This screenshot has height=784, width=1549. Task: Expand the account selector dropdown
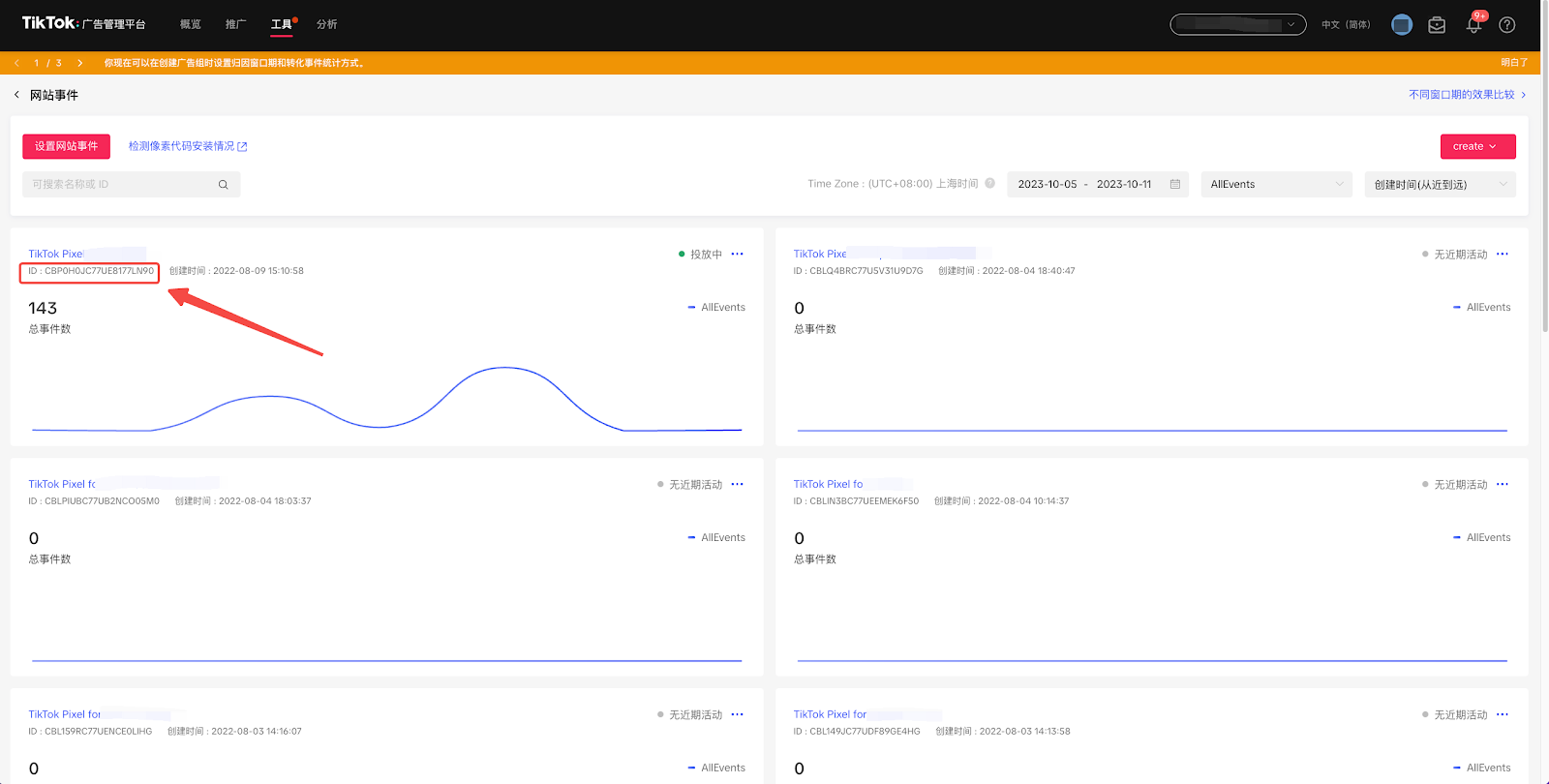pos(1238,24)
